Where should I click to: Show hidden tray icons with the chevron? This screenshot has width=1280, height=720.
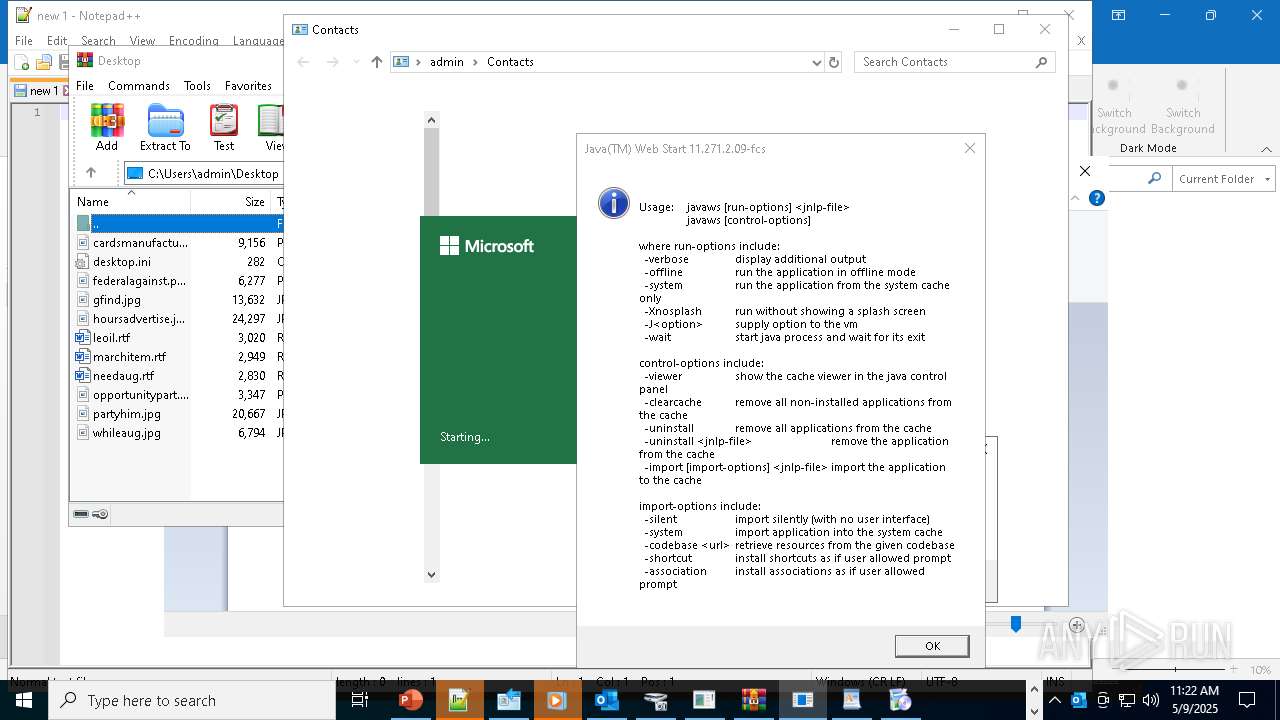click(x=1054, y=700)
